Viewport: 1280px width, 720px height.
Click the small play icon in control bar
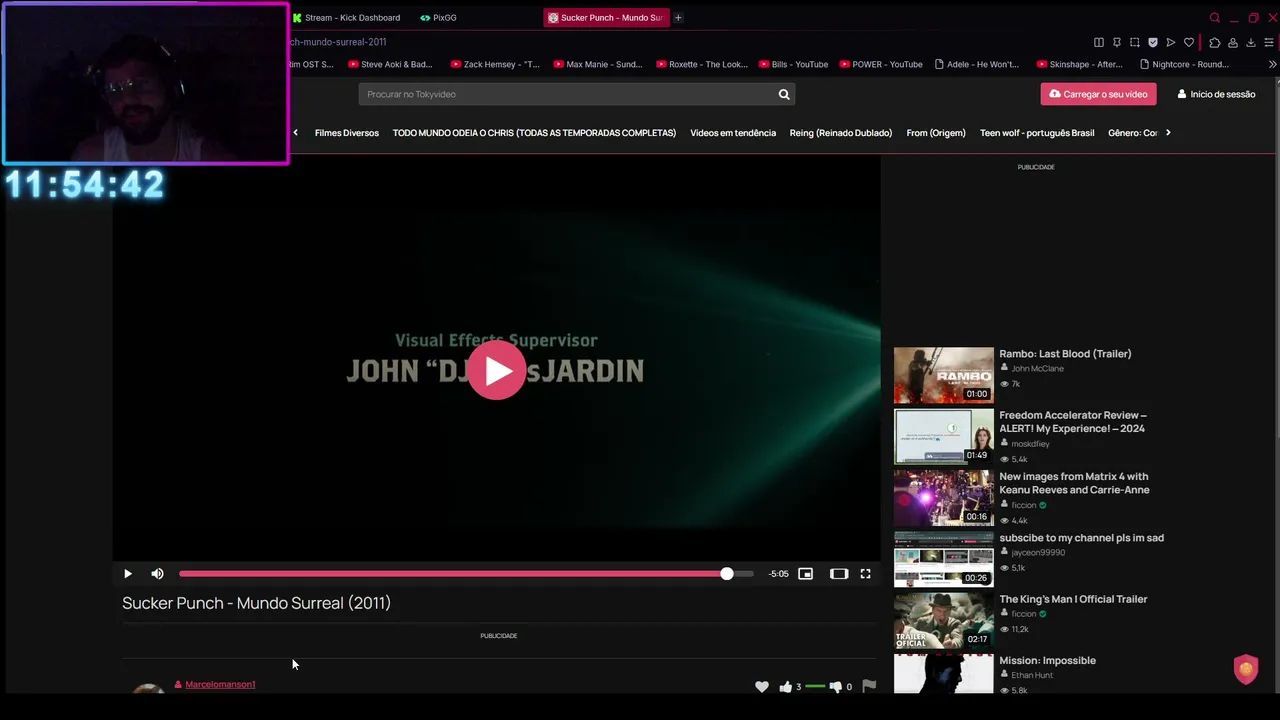[x=127, y=574]
